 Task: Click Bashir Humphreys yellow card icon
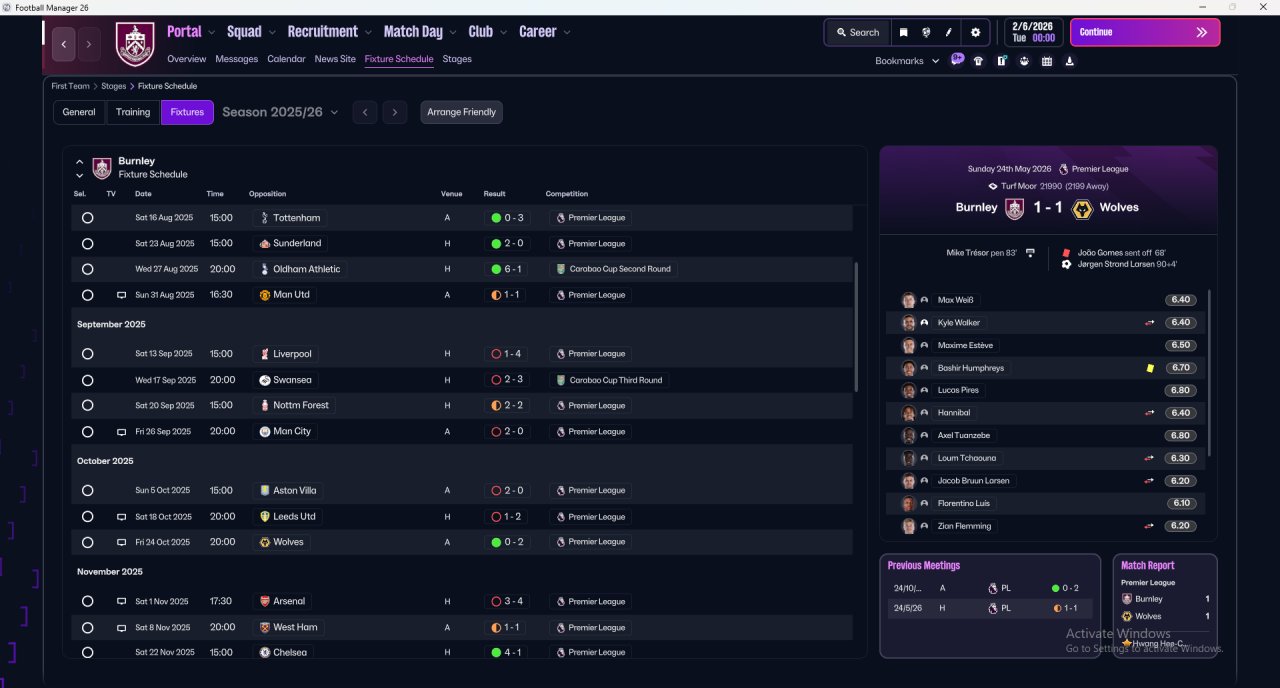[1150, 368]
